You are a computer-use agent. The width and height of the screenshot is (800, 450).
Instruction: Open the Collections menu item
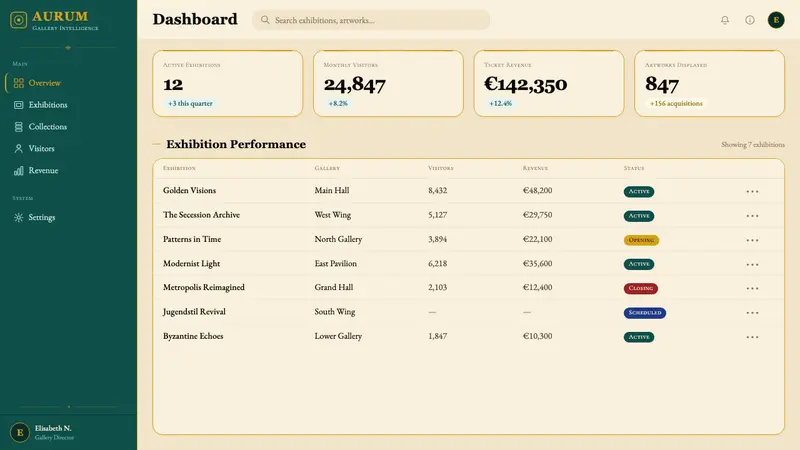pyautogui.click(x=68, y=127)
